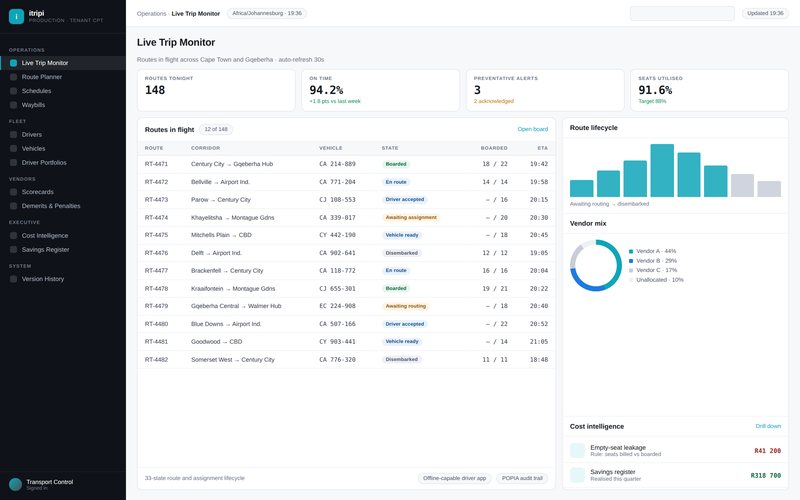The image size is (800, 500).
Task: Click Vehicle ready badge for RT-4475
Action: coord(402,235)
